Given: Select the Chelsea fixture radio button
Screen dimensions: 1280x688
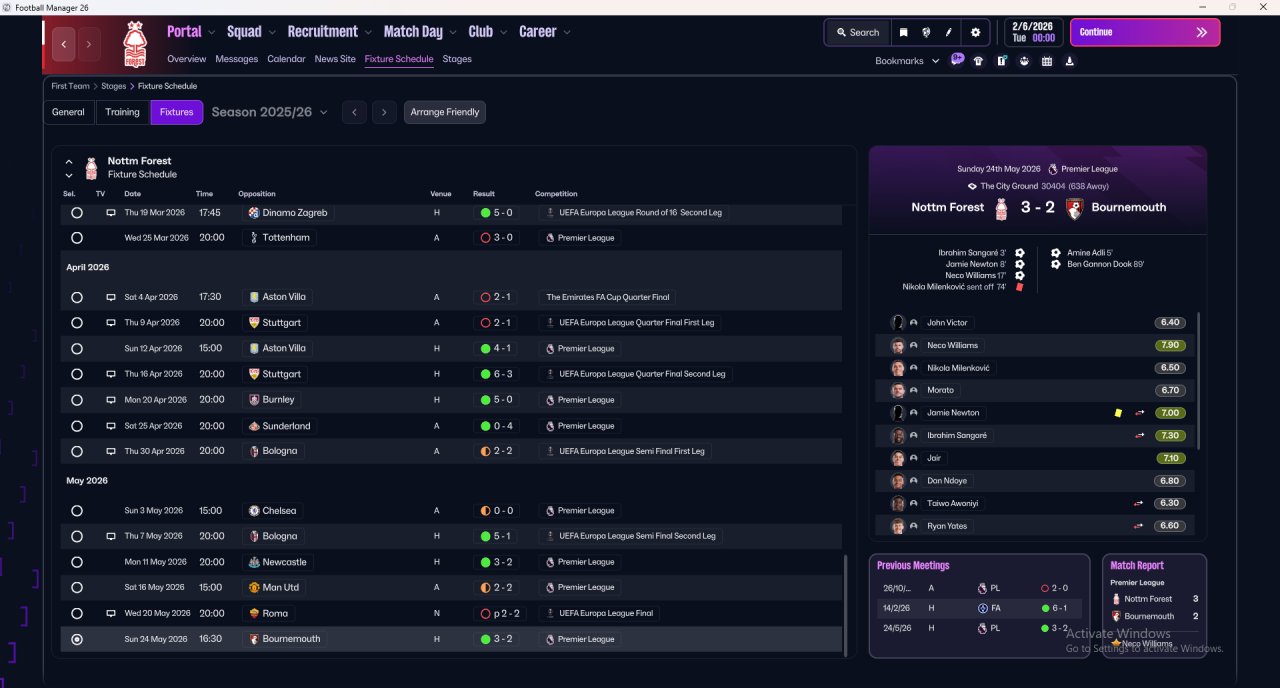Looking at the screenshot, I should click(x=77, y=511).
